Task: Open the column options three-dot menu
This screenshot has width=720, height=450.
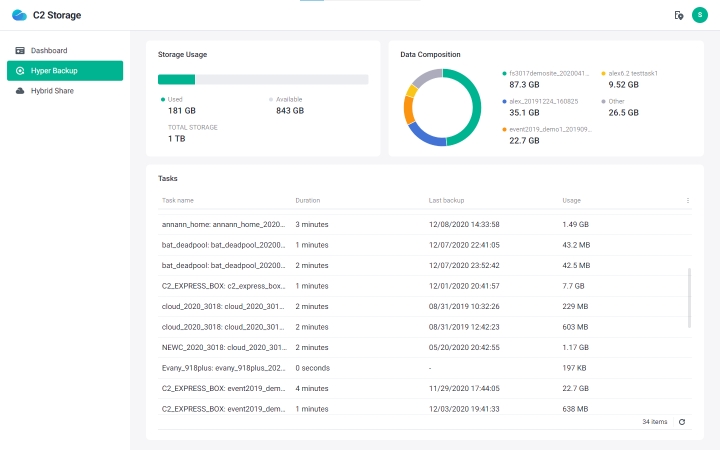Action: click(x=687, y=200)
